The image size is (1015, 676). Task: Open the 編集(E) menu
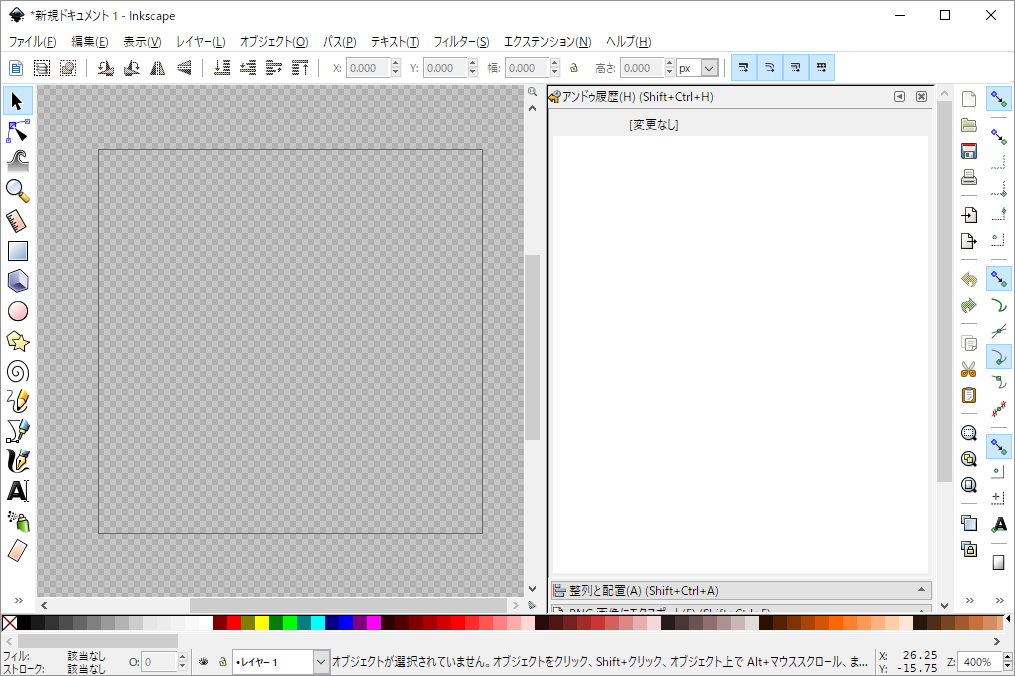pyautogui.click(x=89, y=41)
